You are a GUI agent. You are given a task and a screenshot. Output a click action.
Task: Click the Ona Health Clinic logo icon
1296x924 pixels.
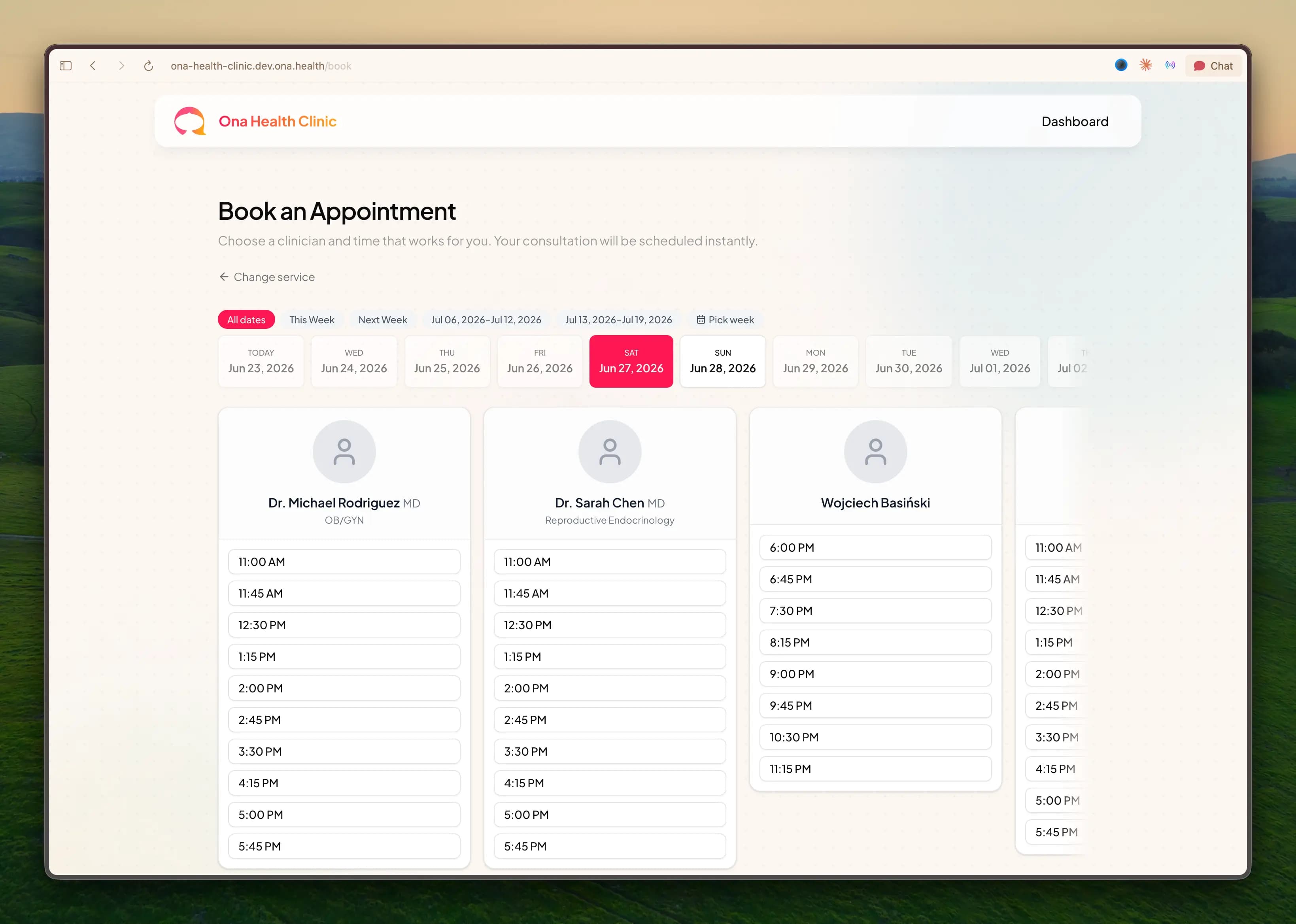189,121
